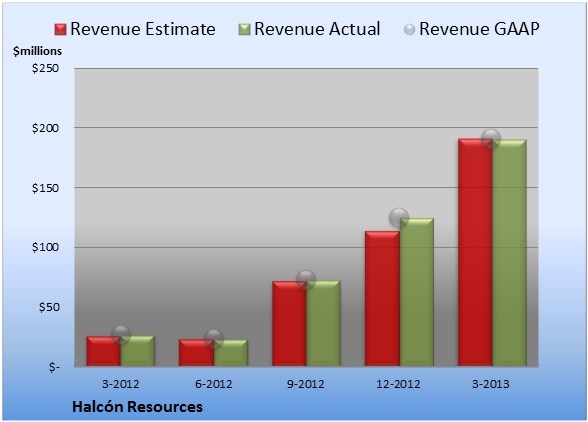
Task: Select the 3-2012 quarter label
Action: click(x=120, y=384)
